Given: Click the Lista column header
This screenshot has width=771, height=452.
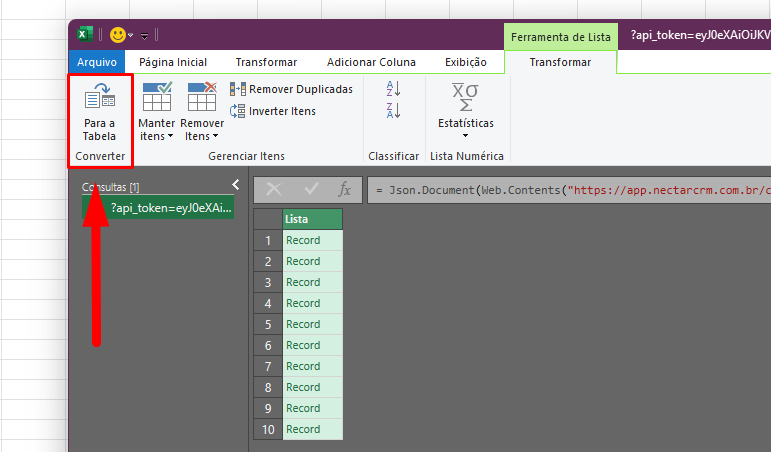Looking at the screenshot, I should click(313, 219).
